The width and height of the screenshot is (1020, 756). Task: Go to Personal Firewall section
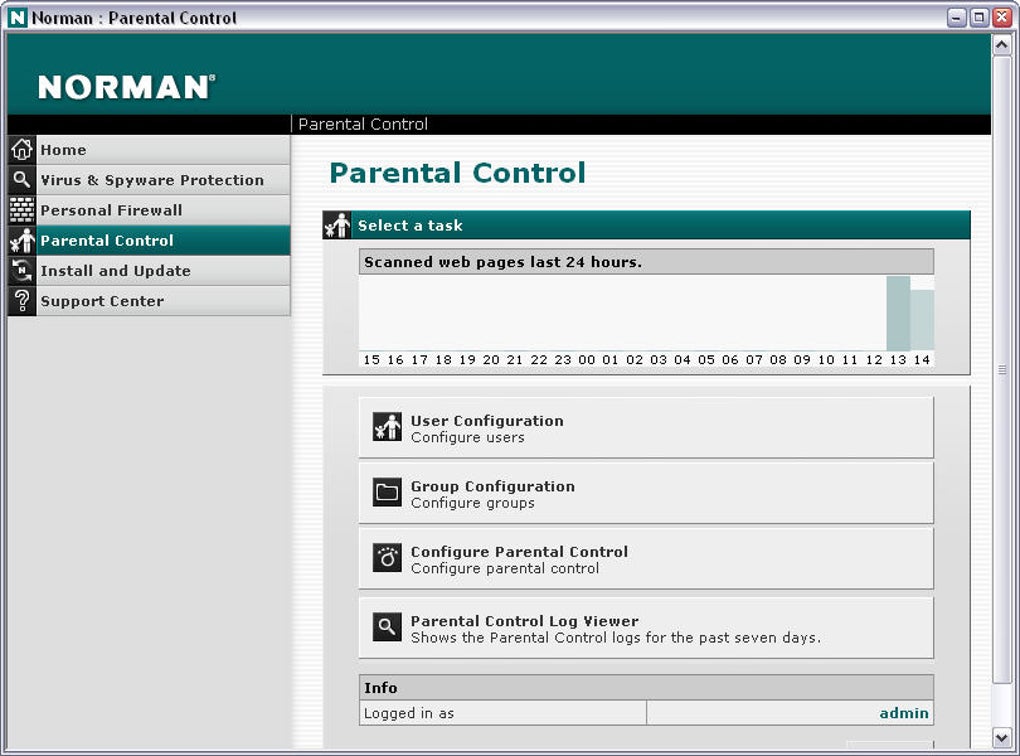(149, 210)
